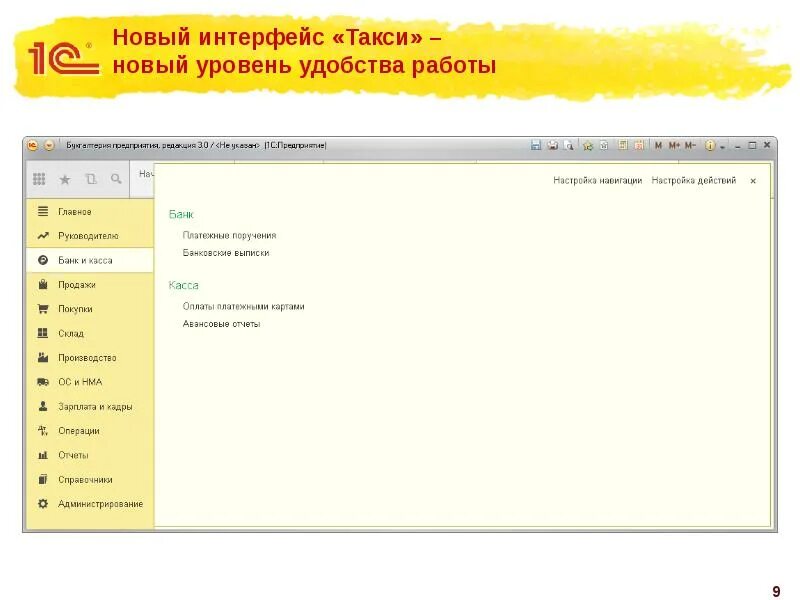Open the sections menu grid icon
The height and width of the screenshot is (600, 800).
[x=39, y=179]
